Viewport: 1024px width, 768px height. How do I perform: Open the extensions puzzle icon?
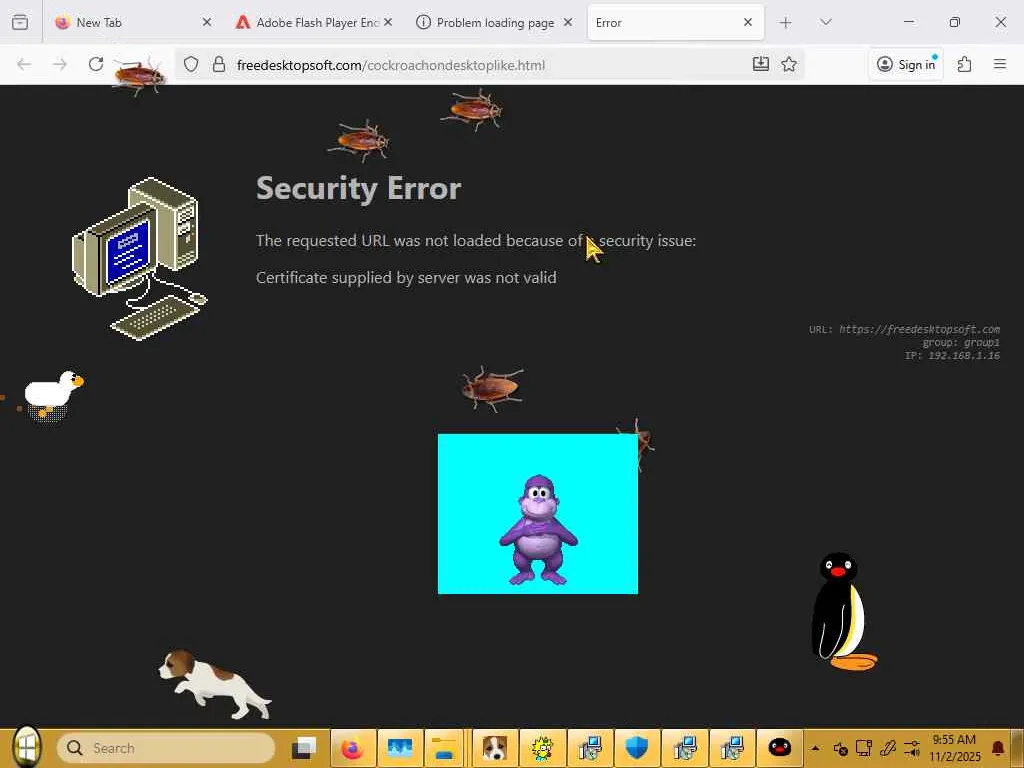point(964,64)
